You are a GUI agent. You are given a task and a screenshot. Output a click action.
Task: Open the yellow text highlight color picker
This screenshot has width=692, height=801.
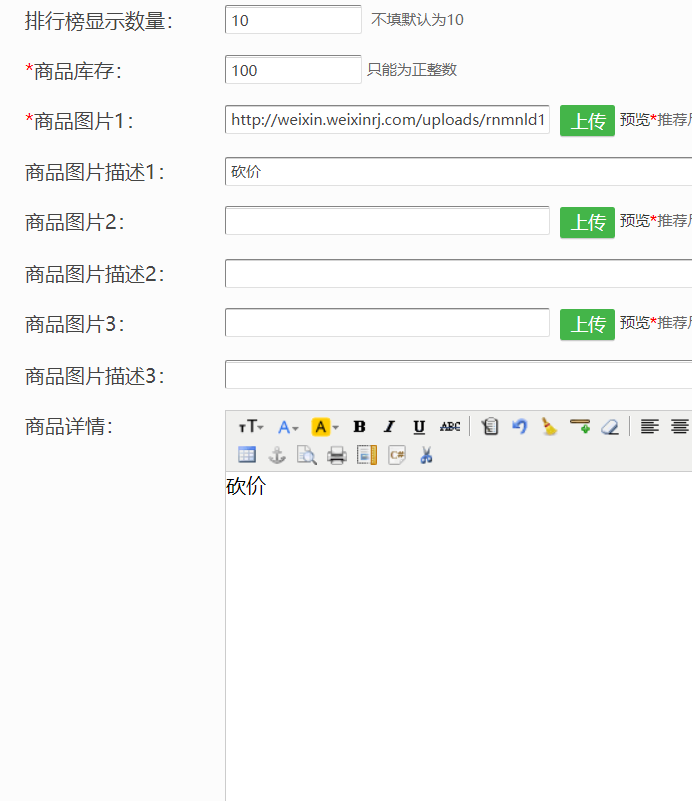pyautogui.click(x=325, y=426)
